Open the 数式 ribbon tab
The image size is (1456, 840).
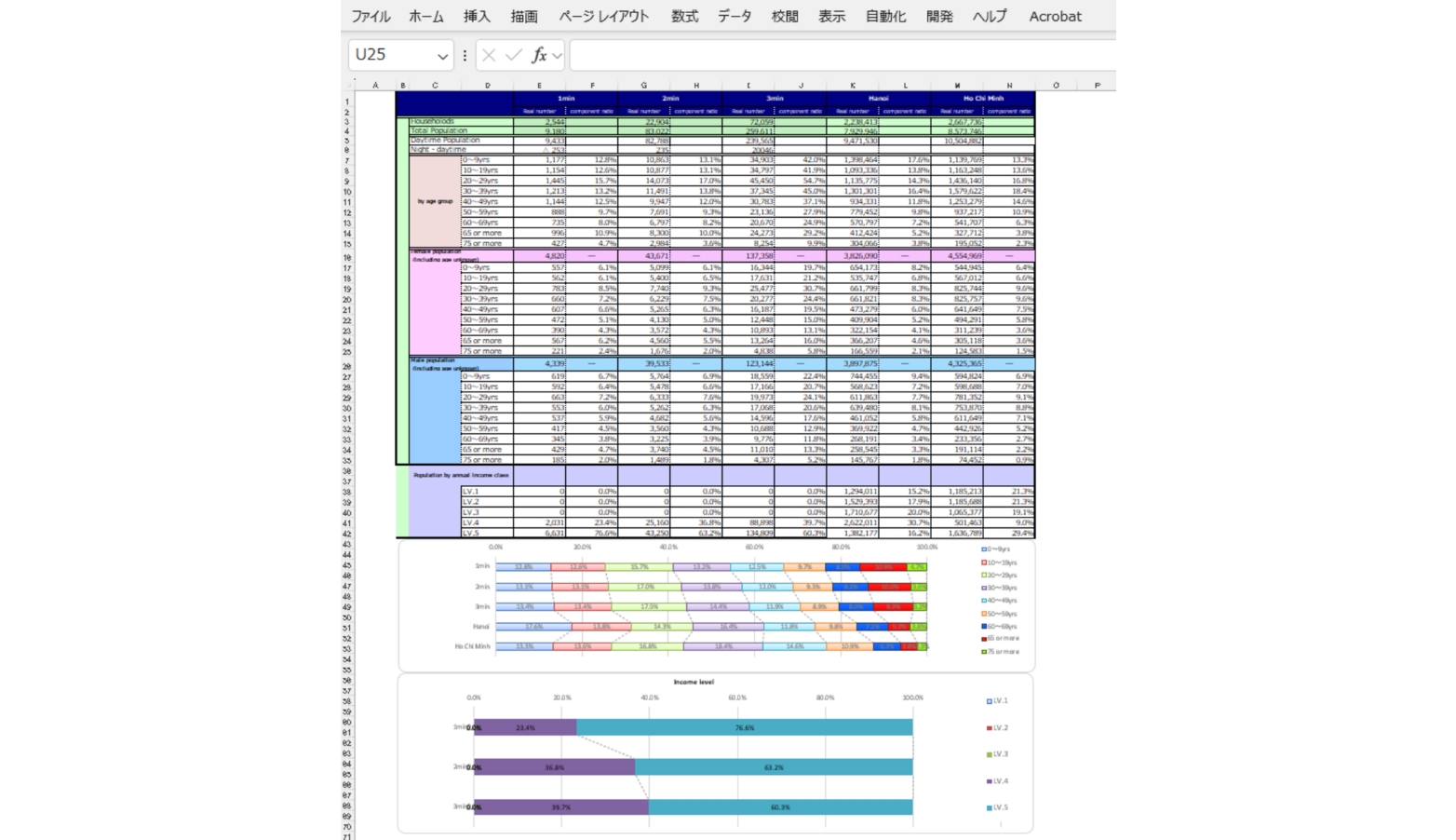click(685, 17)
